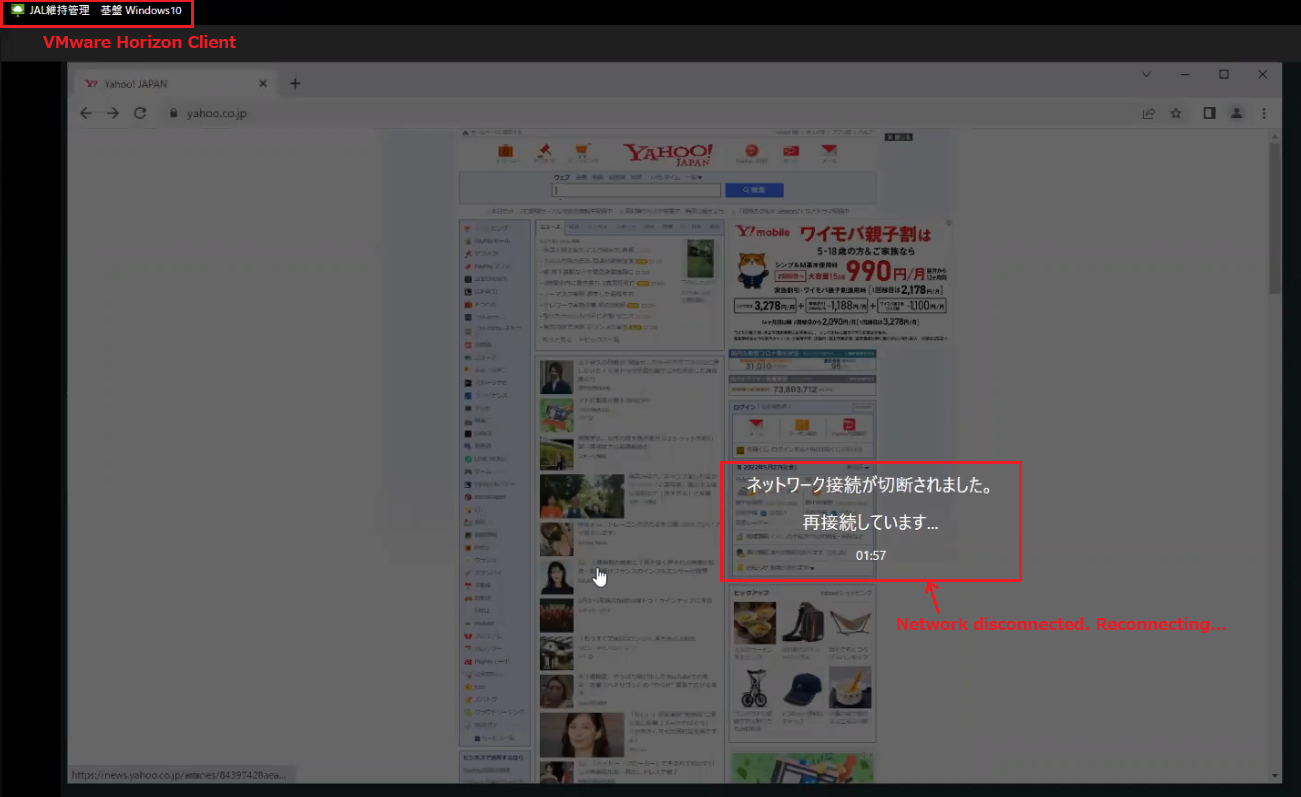1301x797 pixels.
Task: Open Travel via the orange briefcase icon
Action: pos(506,153)
